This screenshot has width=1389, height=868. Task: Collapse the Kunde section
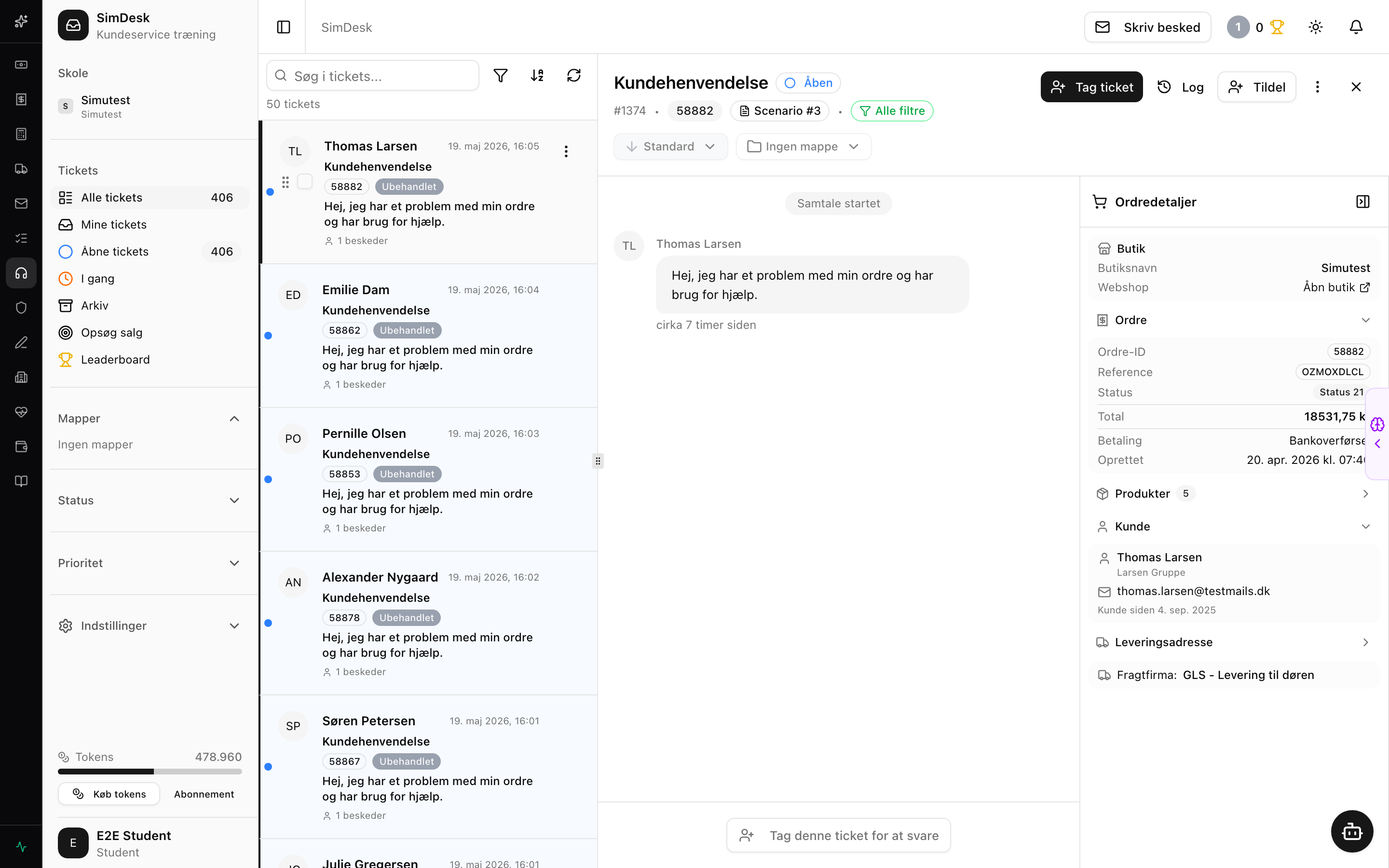pyautogui.click(x=1365, y=527)
